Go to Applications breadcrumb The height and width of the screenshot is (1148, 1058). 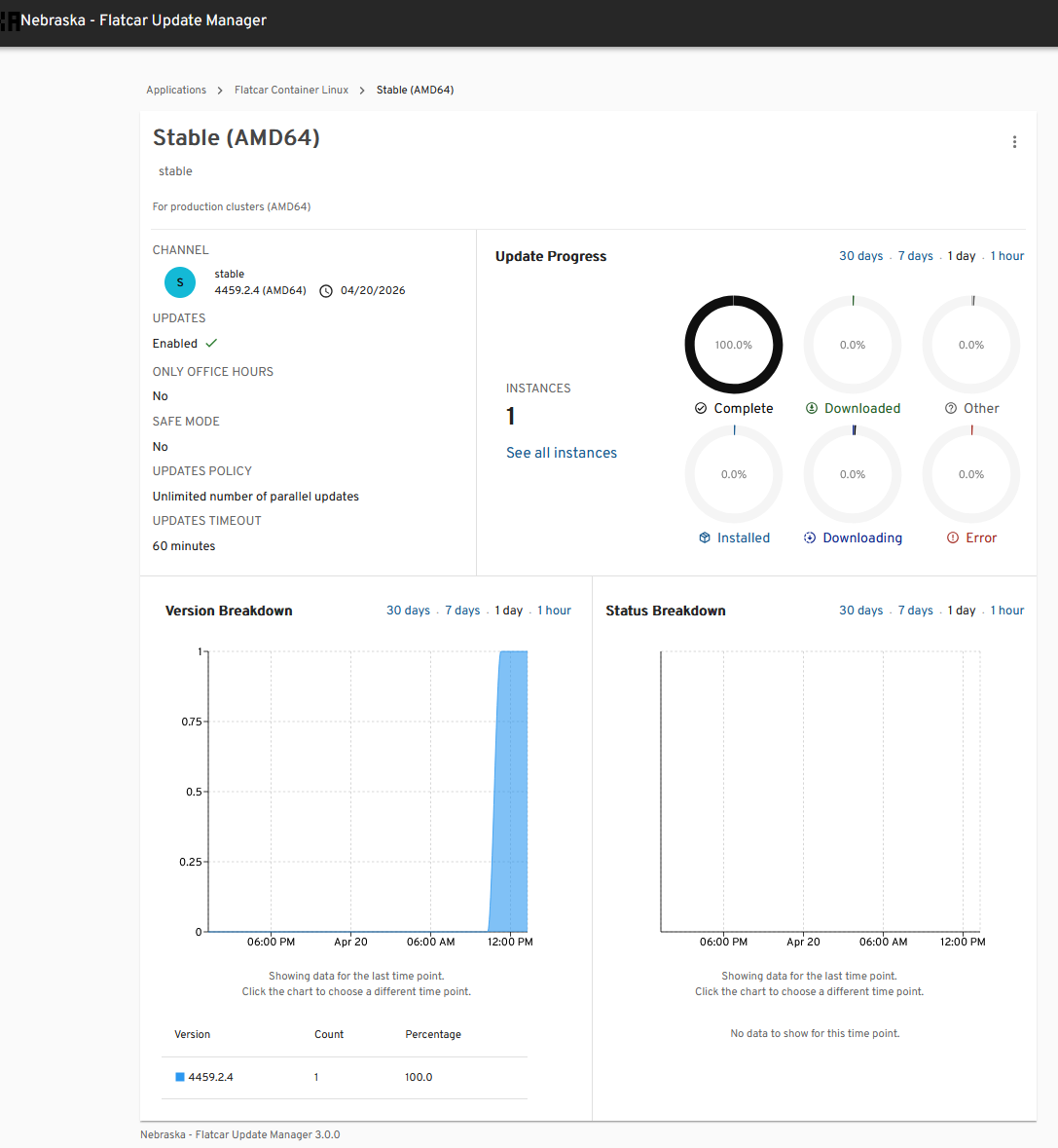click(176, 90)
